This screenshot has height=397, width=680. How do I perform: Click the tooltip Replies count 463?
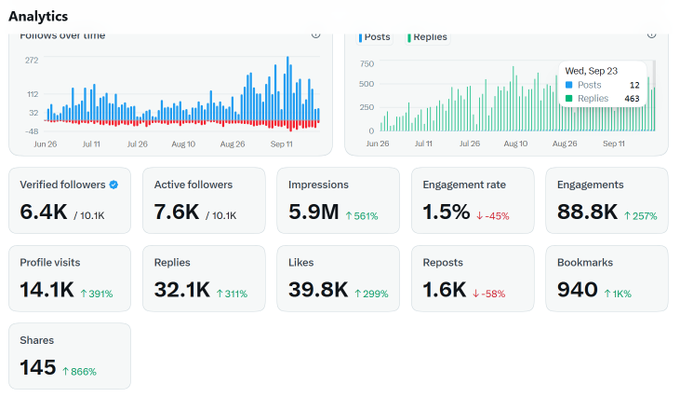632,98
